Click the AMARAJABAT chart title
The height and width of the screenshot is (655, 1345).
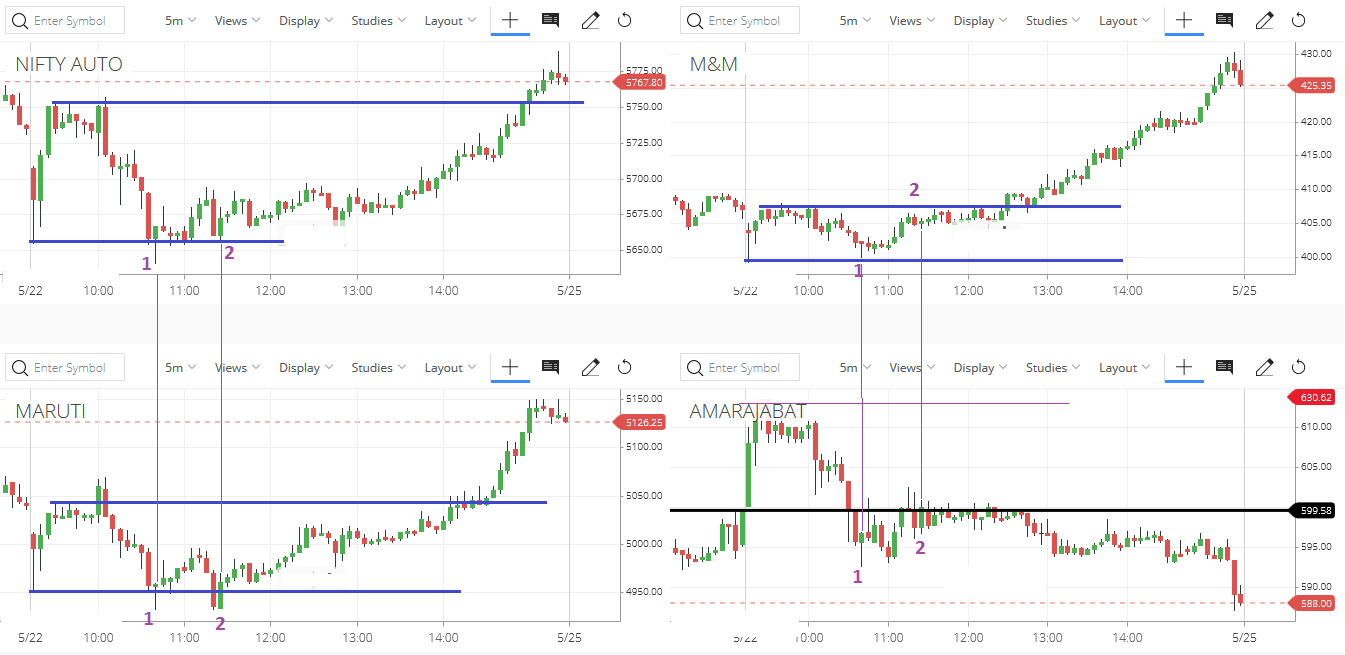(x=748, y=411)
